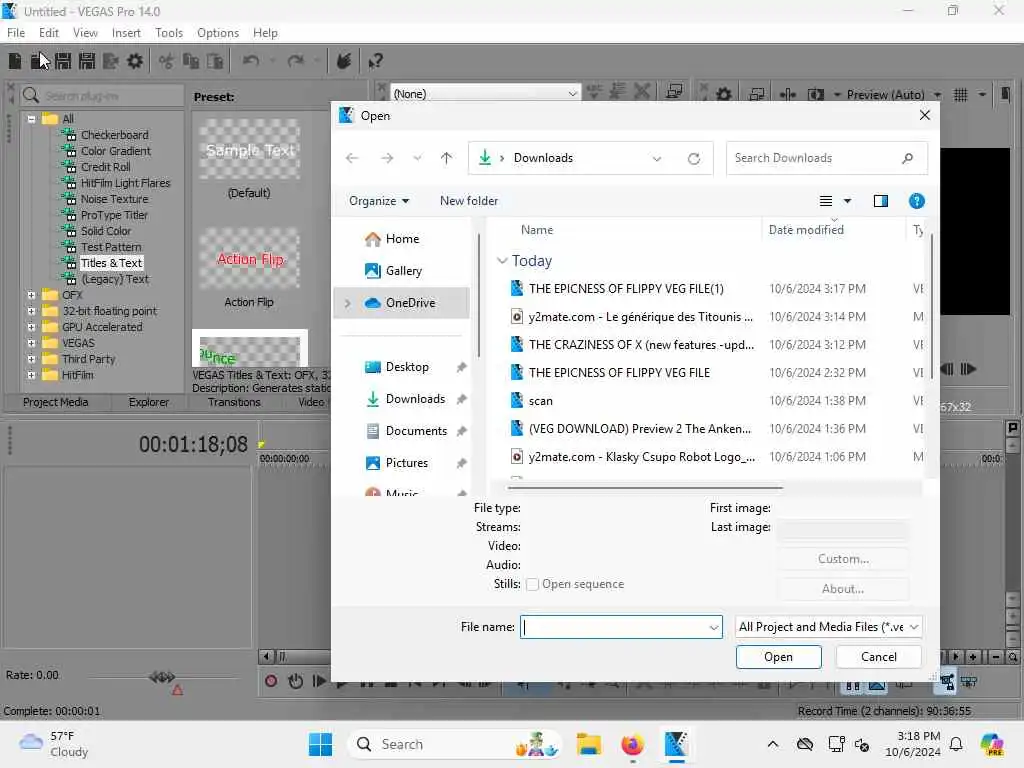Switch to the Project Media tab
The image size is (1024, 768).
coord(56,402)
